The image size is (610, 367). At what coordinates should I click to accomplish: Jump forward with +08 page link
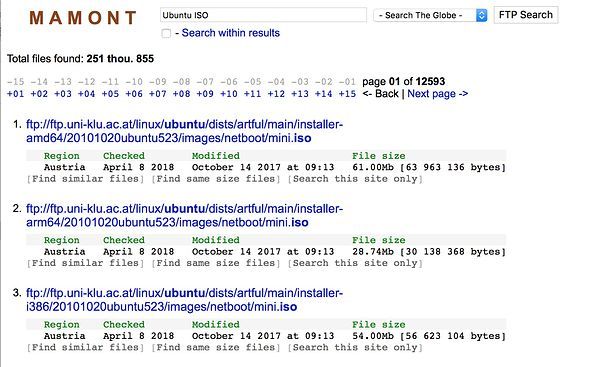pos(181,94)
